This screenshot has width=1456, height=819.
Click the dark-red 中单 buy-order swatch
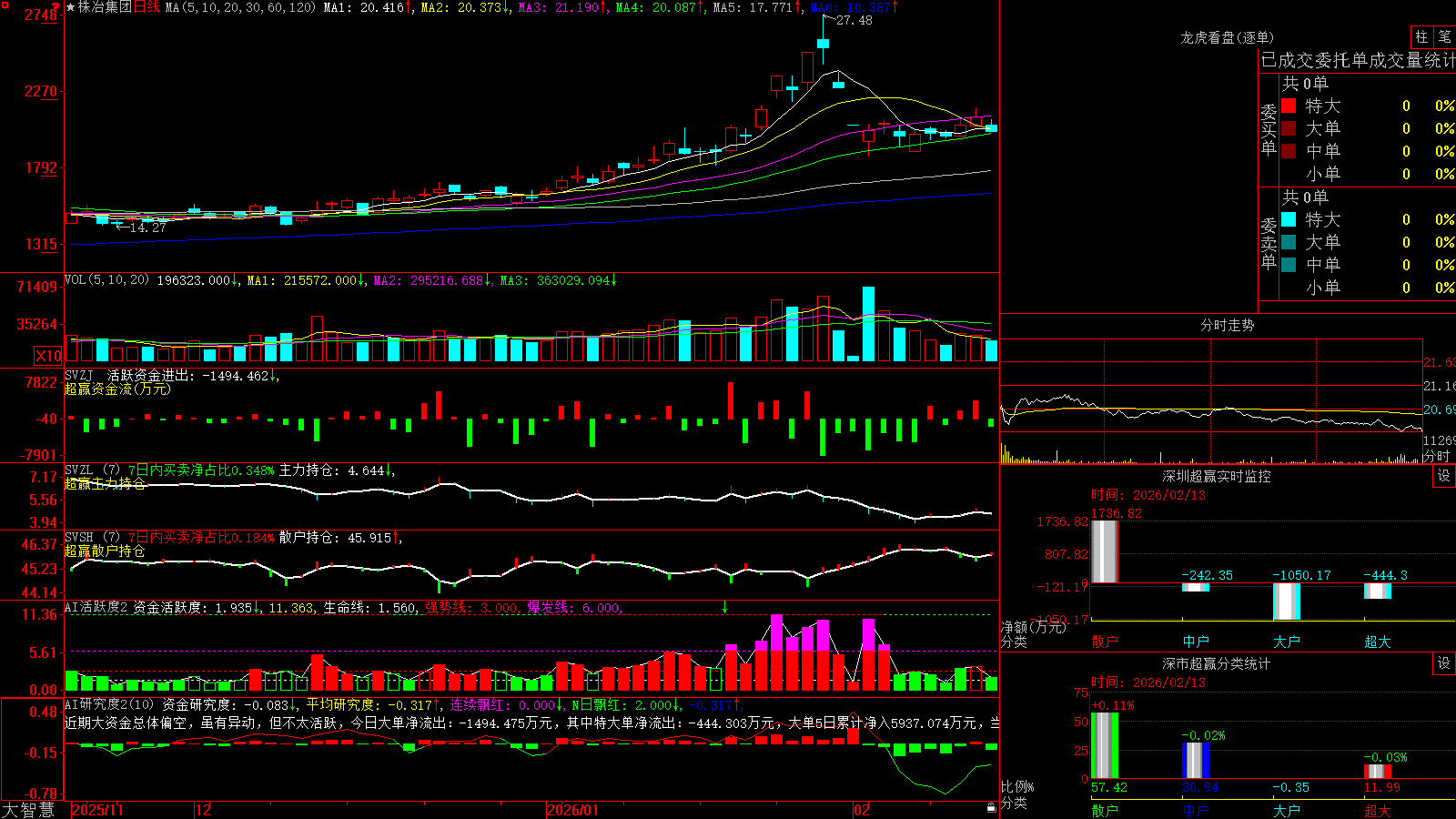pyautogui.click(x=1289, y=151)
